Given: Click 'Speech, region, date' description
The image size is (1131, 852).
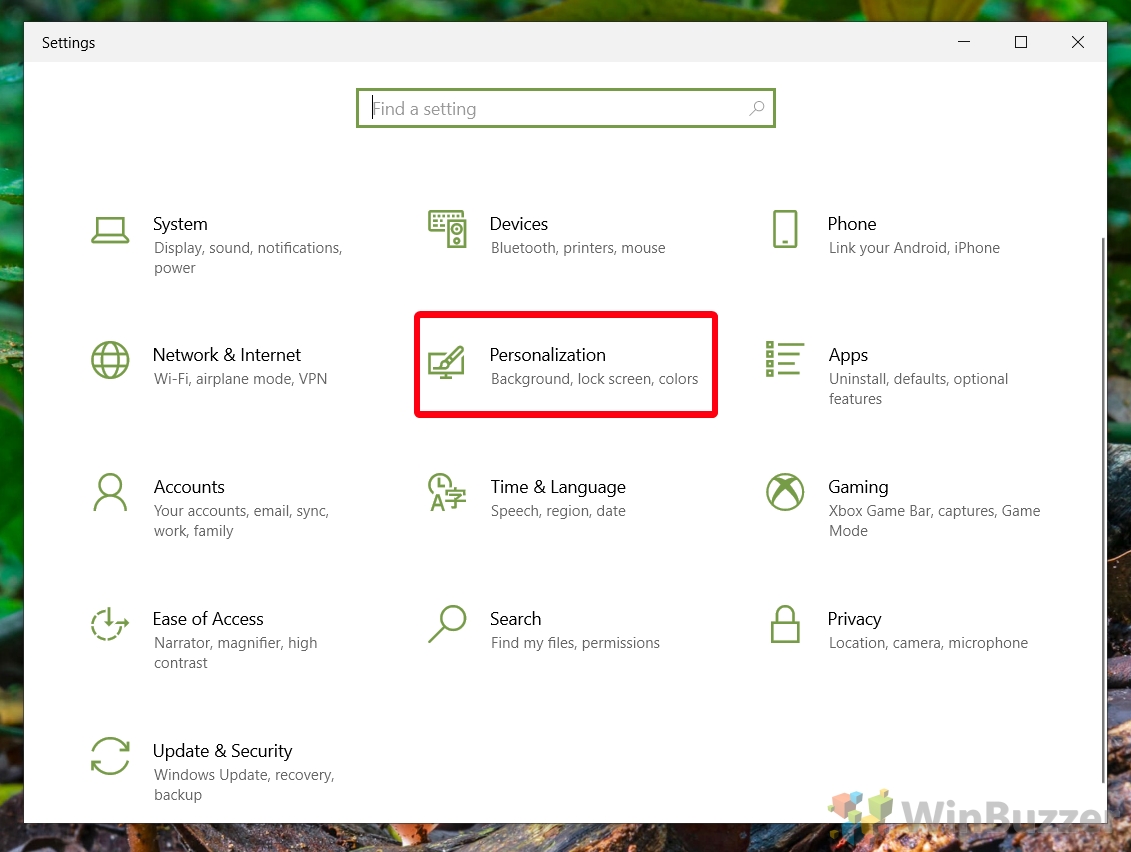Looking at the screenshot, I should tap(558, 511).
